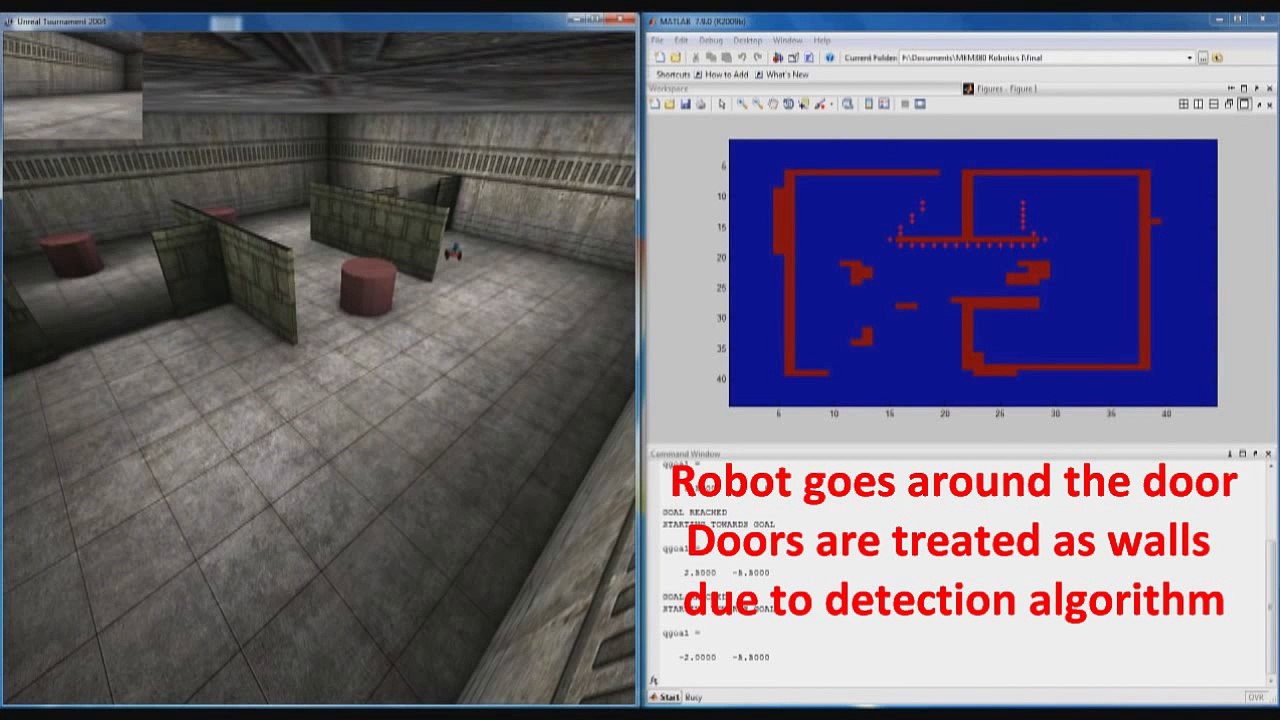Select the Rotate 3D tool
This screenshot has height=720, width=1280.
pos(788,104)
